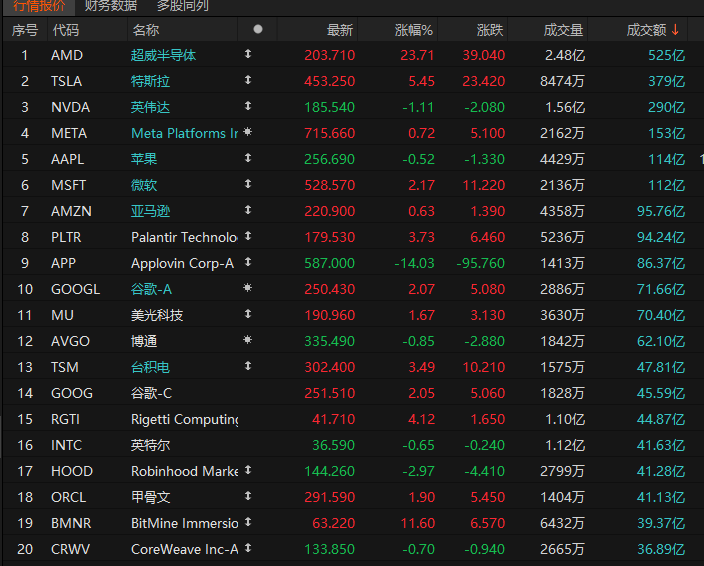Viewport: 704px width, 566px height.
Task: Open the 超威半导体 stock name link
Action: pos(163,55)
